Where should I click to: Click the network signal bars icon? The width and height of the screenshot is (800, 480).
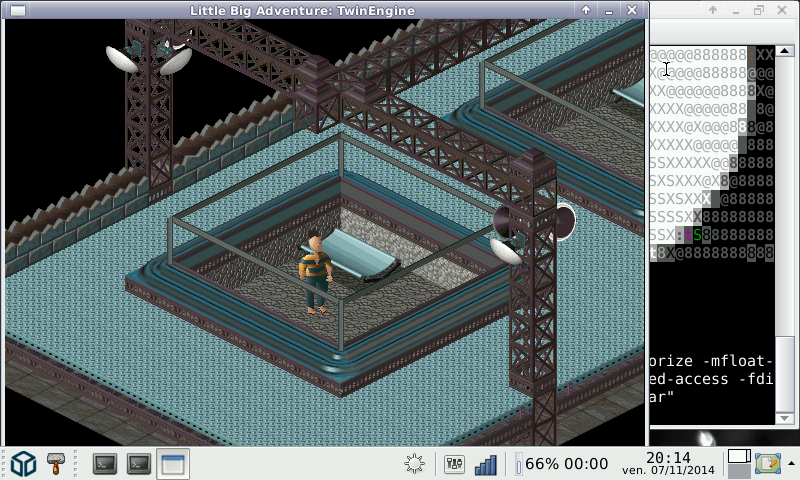click(x=486, y=464)
